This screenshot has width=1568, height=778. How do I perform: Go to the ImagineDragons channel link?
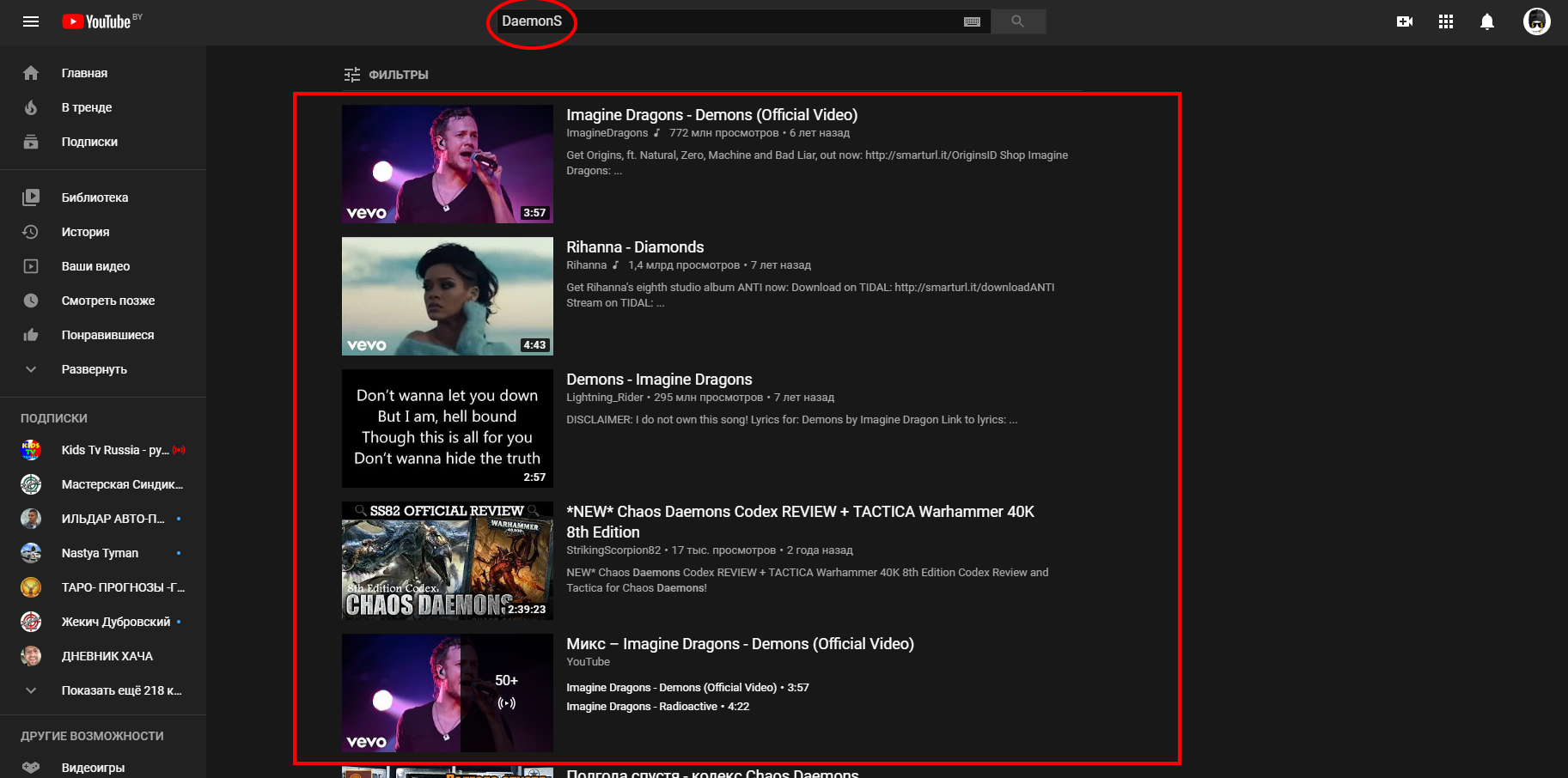coord(607,133)
